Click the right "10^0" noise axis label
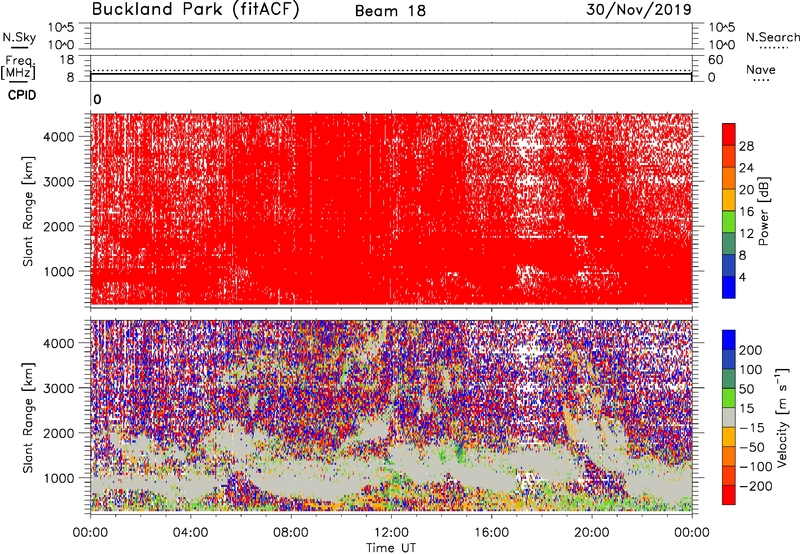The height and width of the screenshot is (554, 800). pyautogui.click(x=722, y=45)
